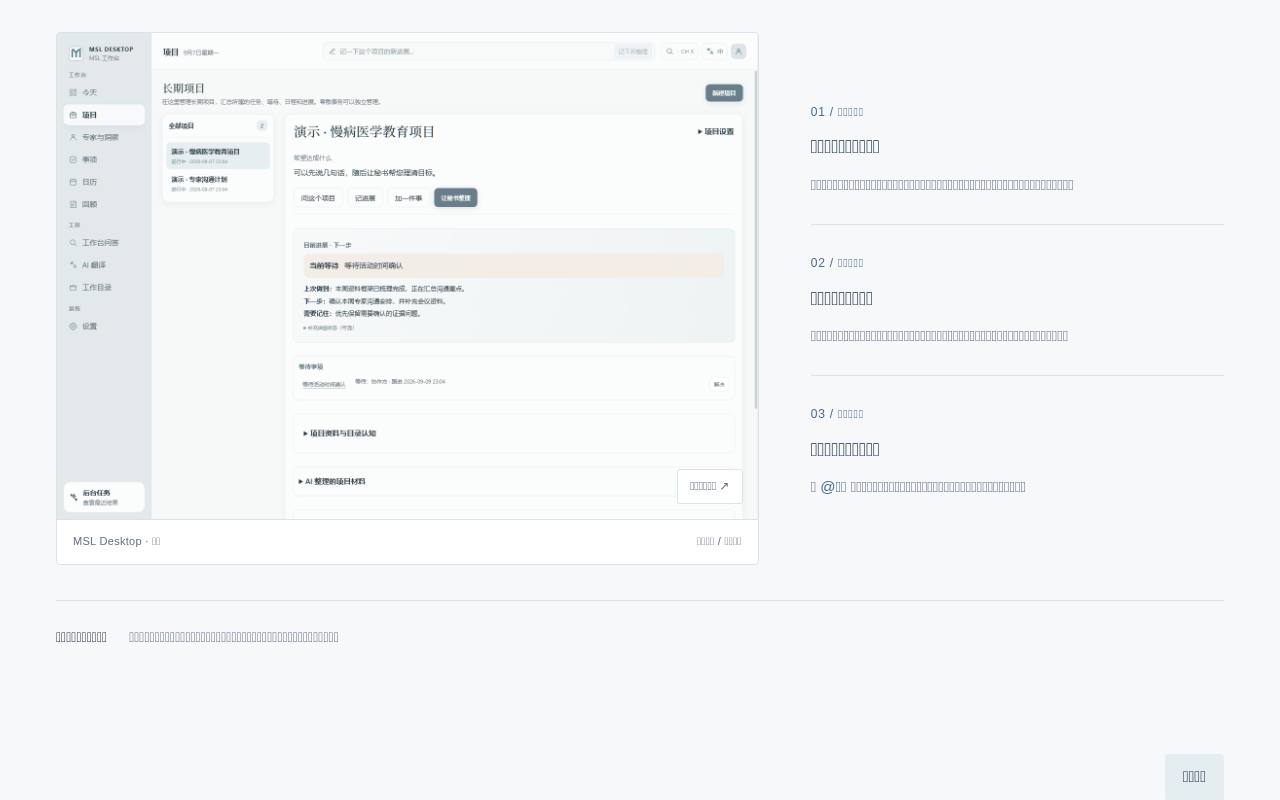Click the quick note input field at top
Viewport: 1280px width, 800px height.
pyautogui.click(x=488, y=51)
